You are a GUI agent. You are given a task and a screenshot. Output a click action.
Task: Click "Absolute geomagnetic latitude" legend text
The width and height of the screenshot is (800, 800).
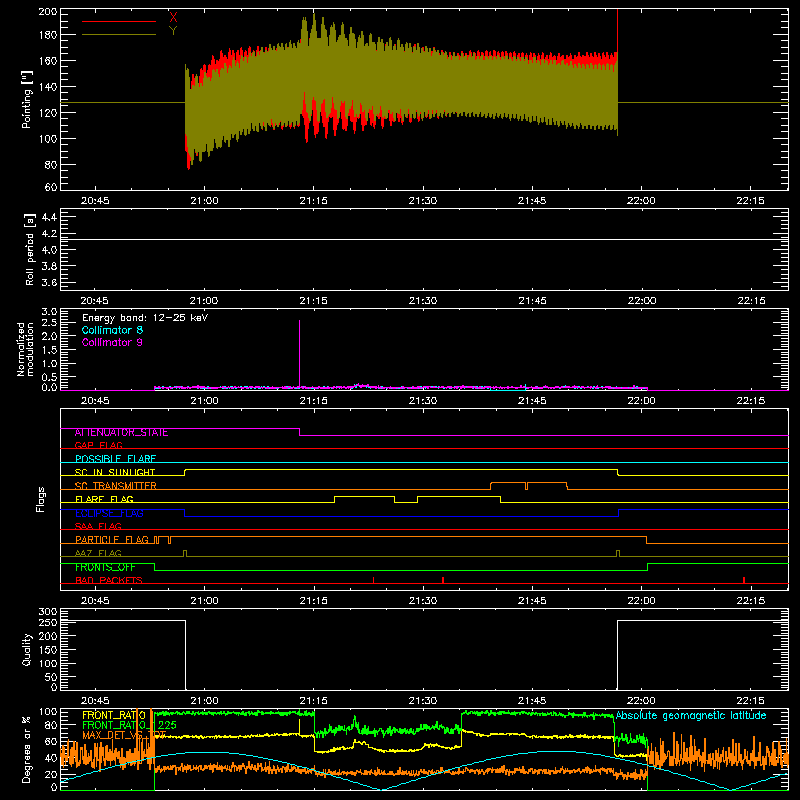pos(691,715)
